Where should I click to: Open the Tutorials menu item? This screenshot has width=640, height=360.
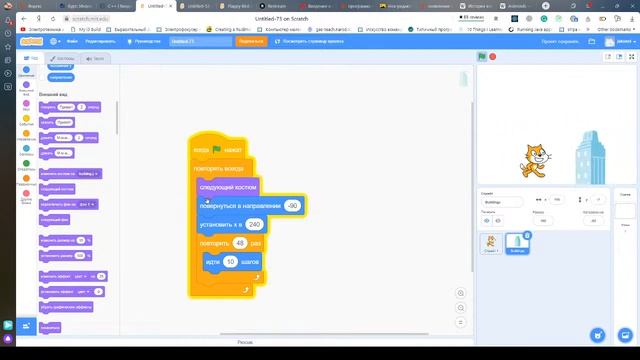(x=144, y=41)
